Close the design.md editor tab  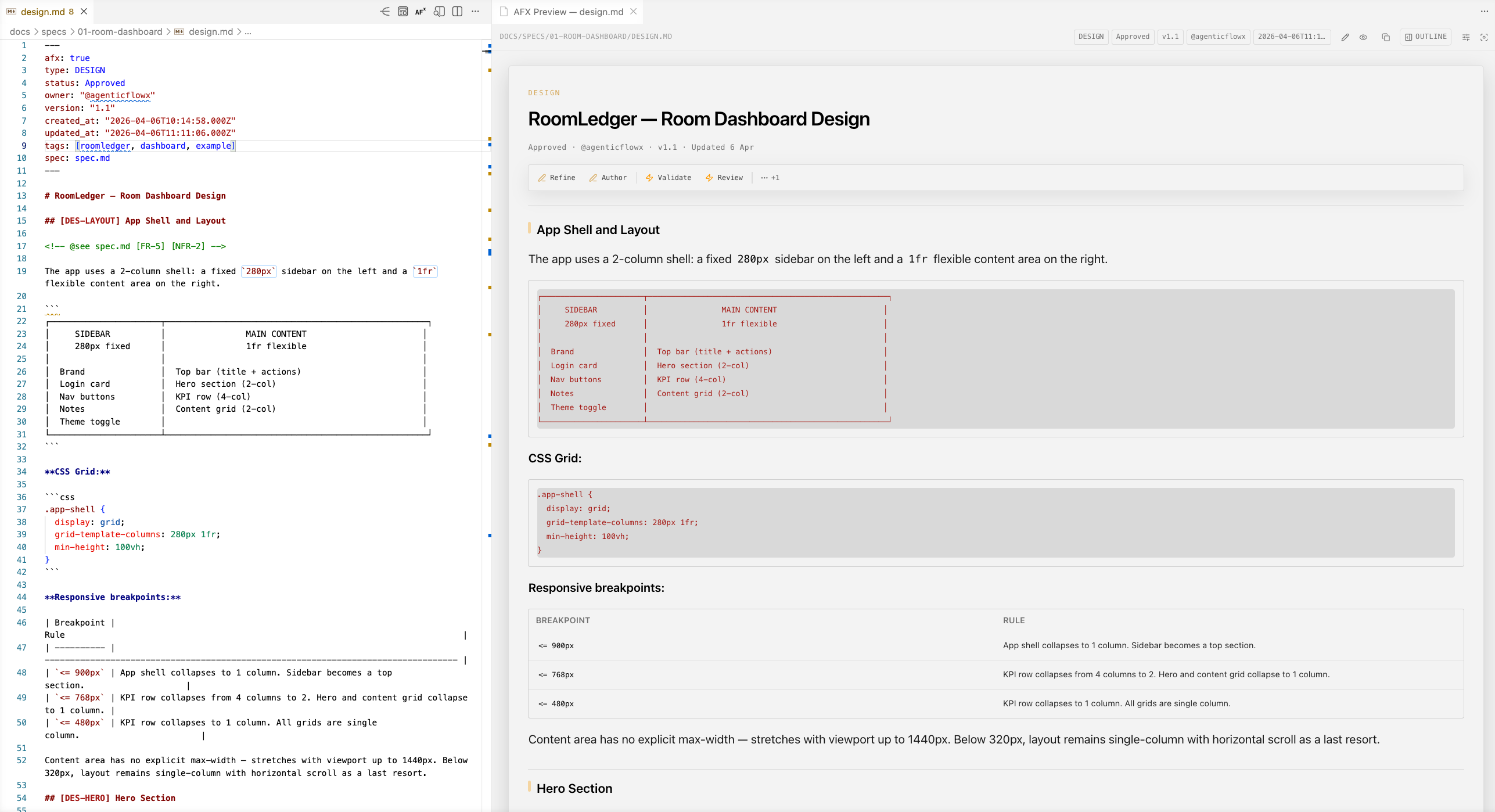coord(84,12)
